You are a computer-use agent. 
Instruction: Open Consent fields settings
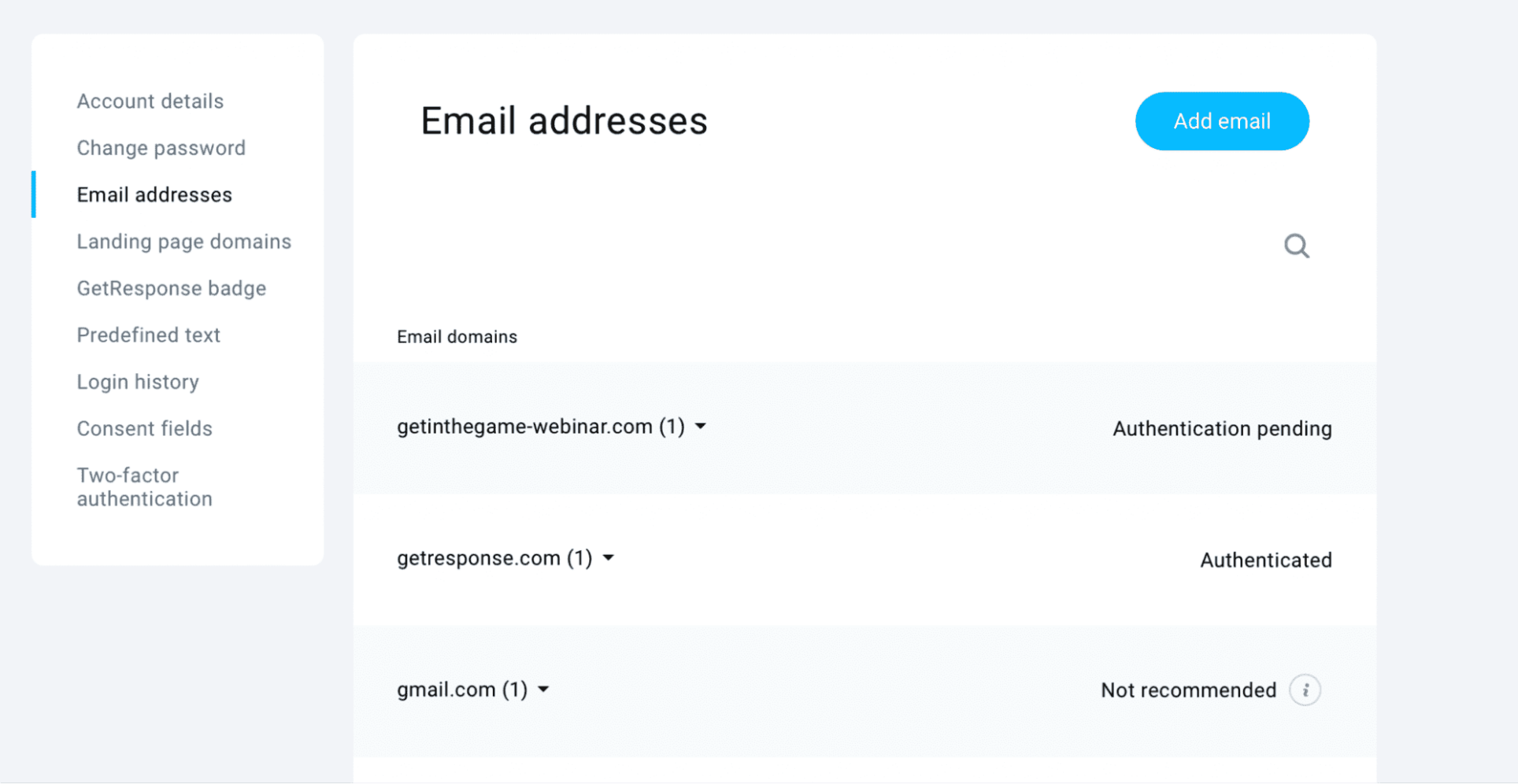144,428
